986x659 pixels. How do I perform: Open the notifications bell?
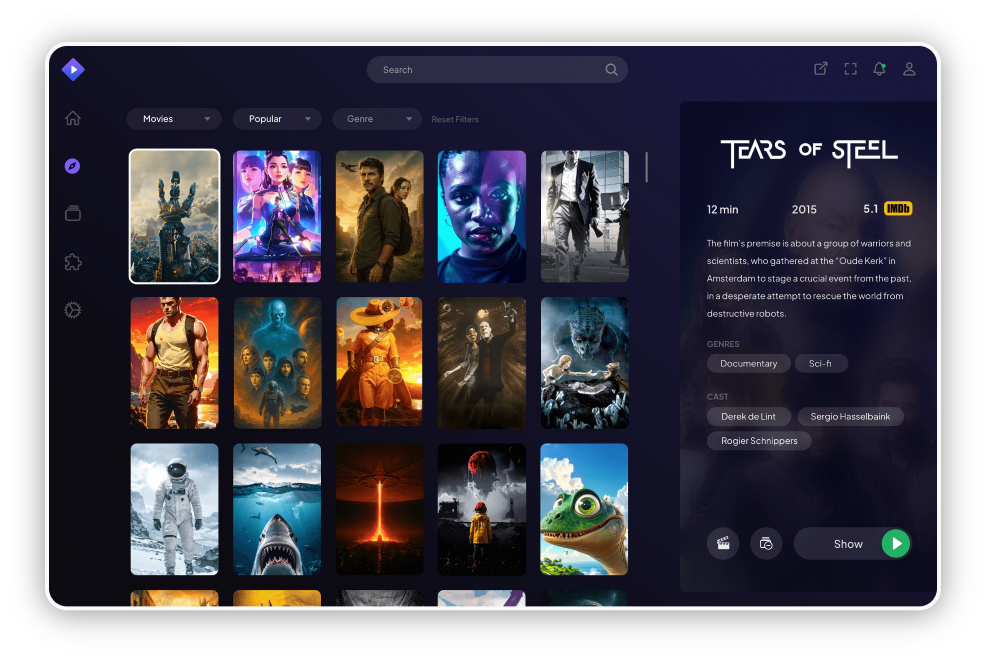[879, 69]
